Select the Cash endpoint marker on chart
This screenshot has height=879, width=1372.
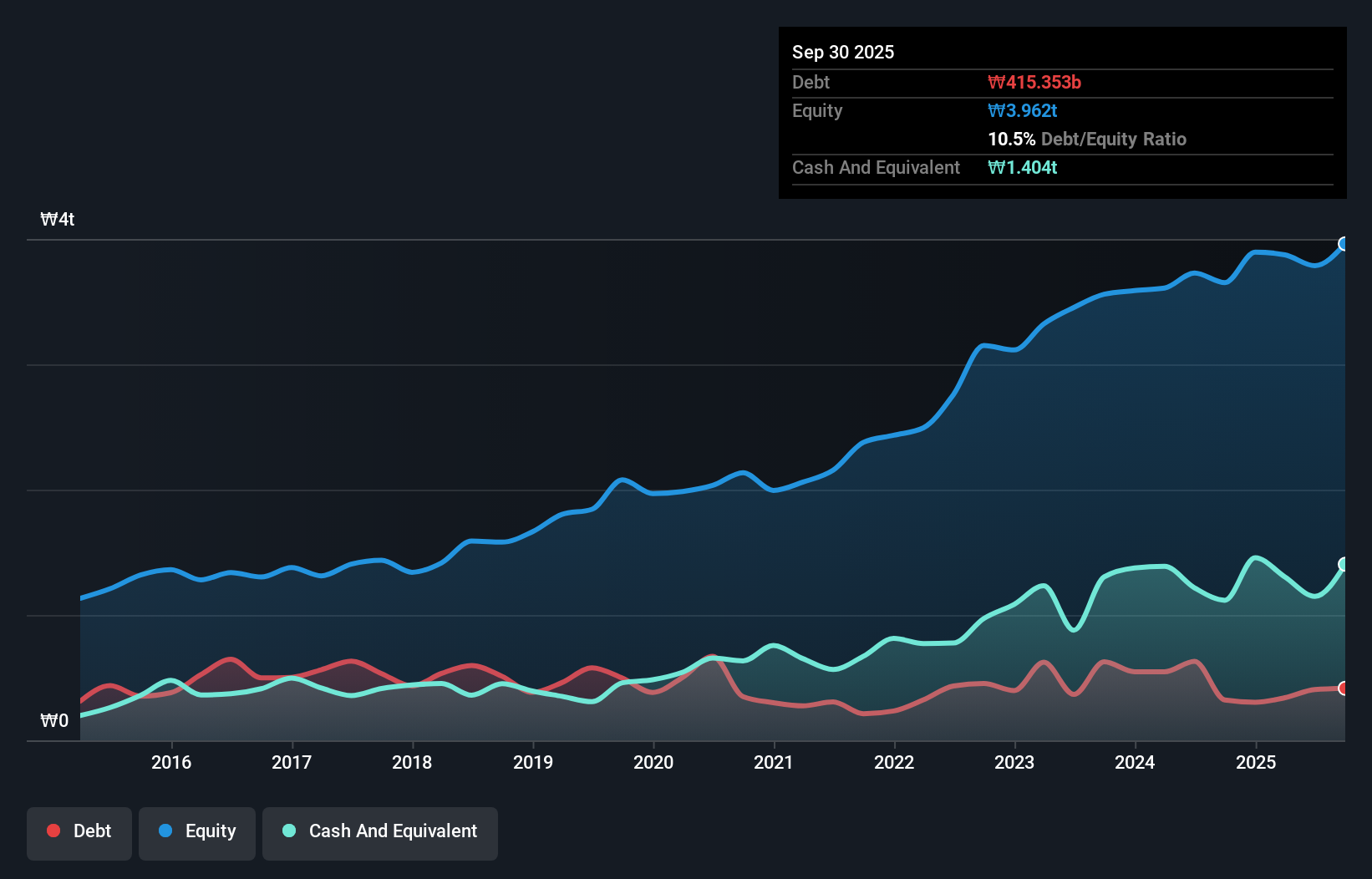(1344, 564)
